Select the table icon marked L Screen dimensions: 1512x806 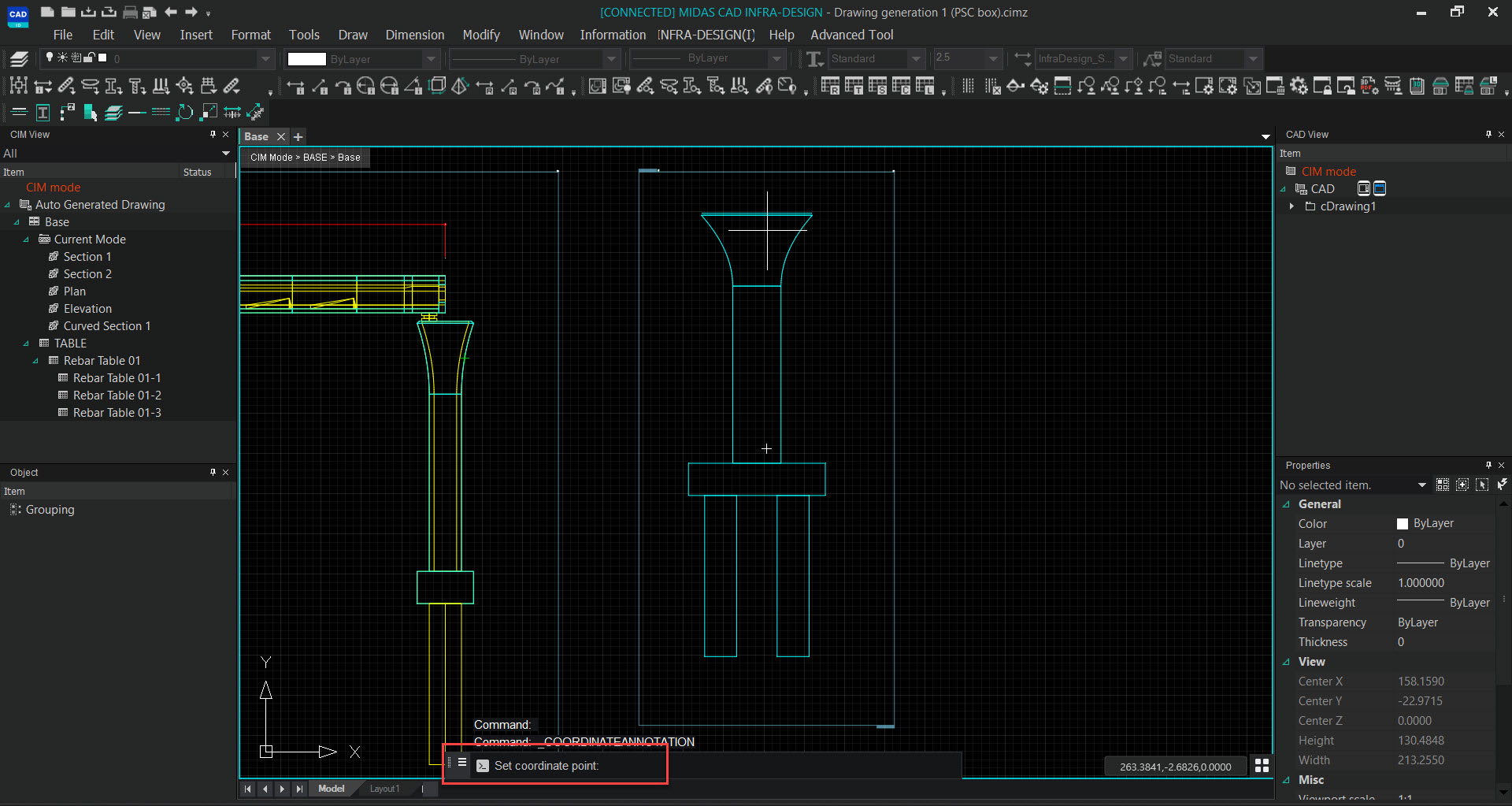click(x=925, y=86)
